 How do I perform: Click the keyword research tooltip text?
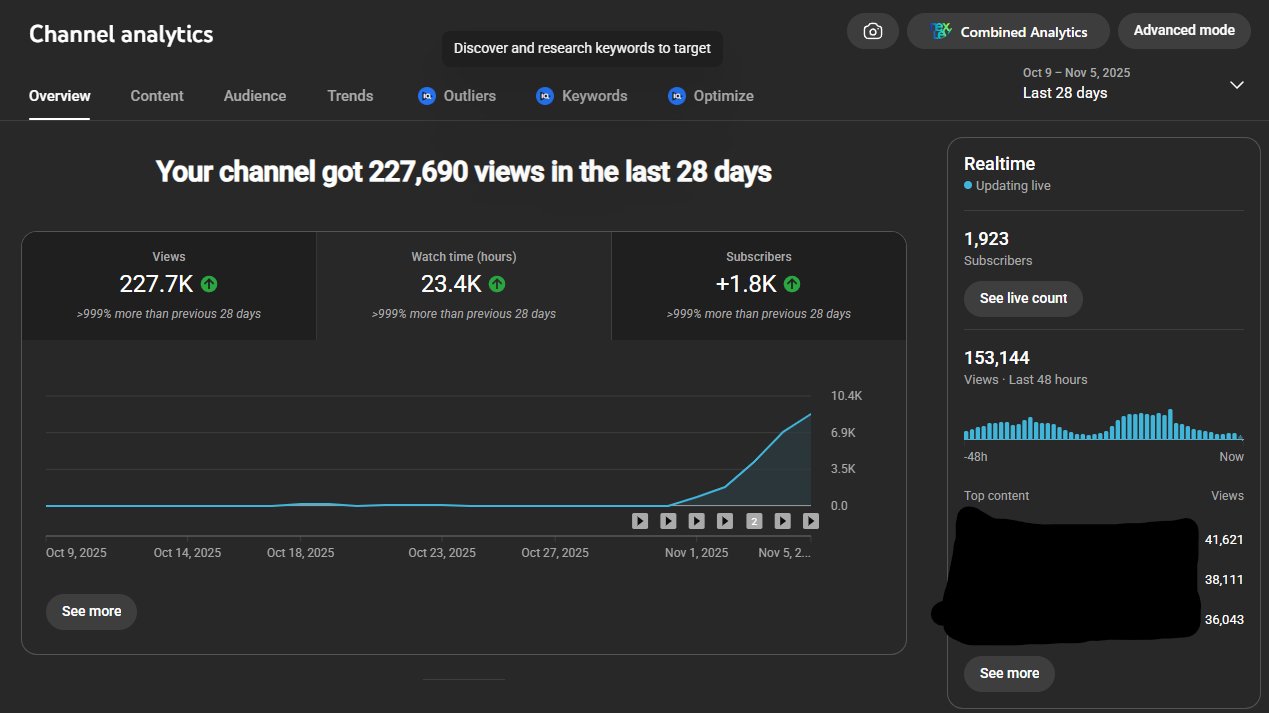pyautogui.click(x=582, y=48)
